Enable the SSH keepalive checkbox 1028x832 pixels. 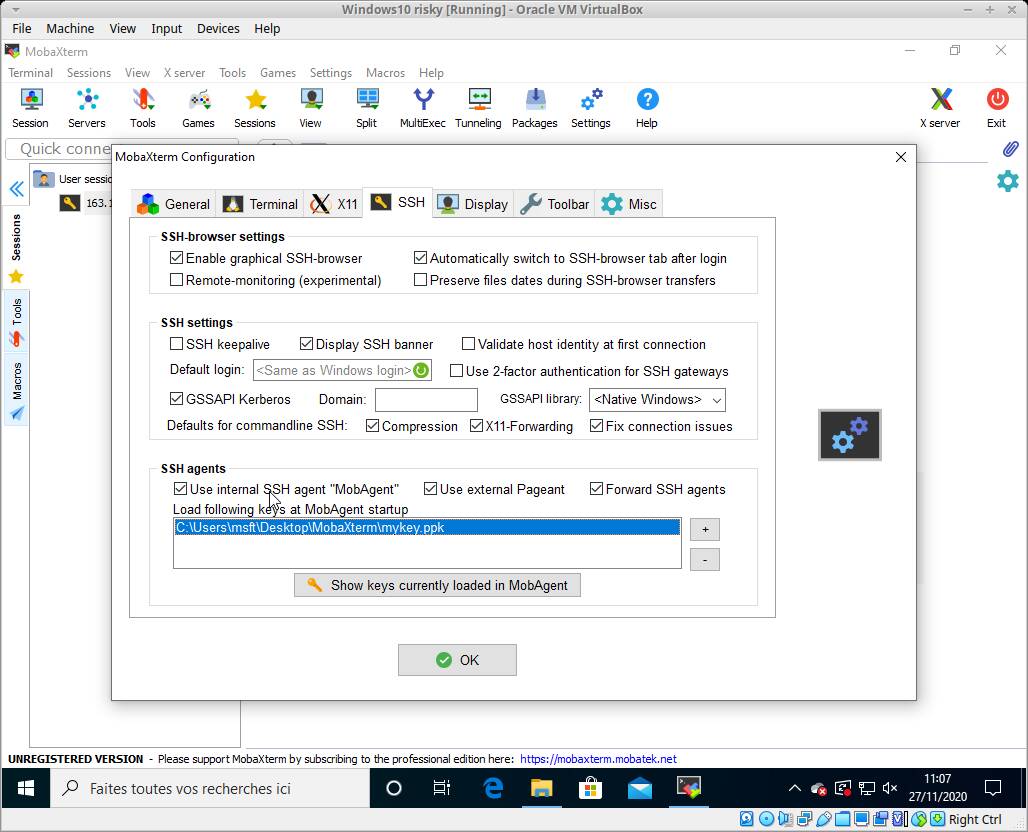click(176, 344)
